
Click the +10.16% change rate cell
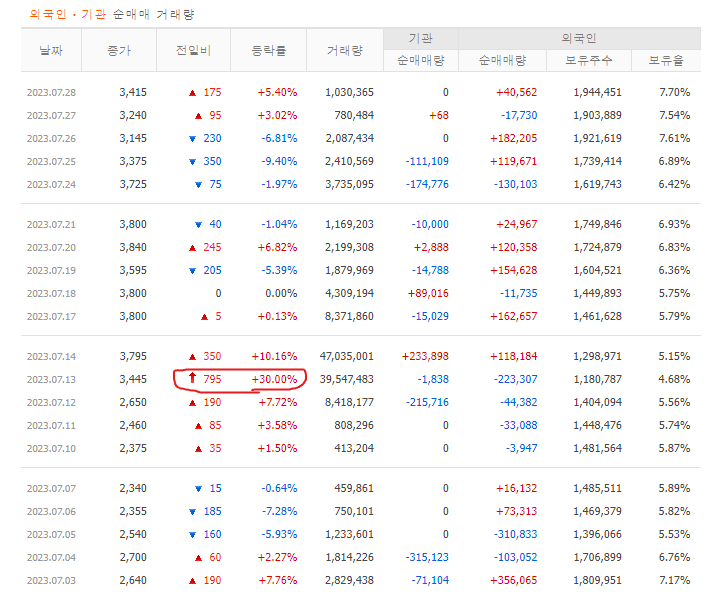tap(274, 356)
